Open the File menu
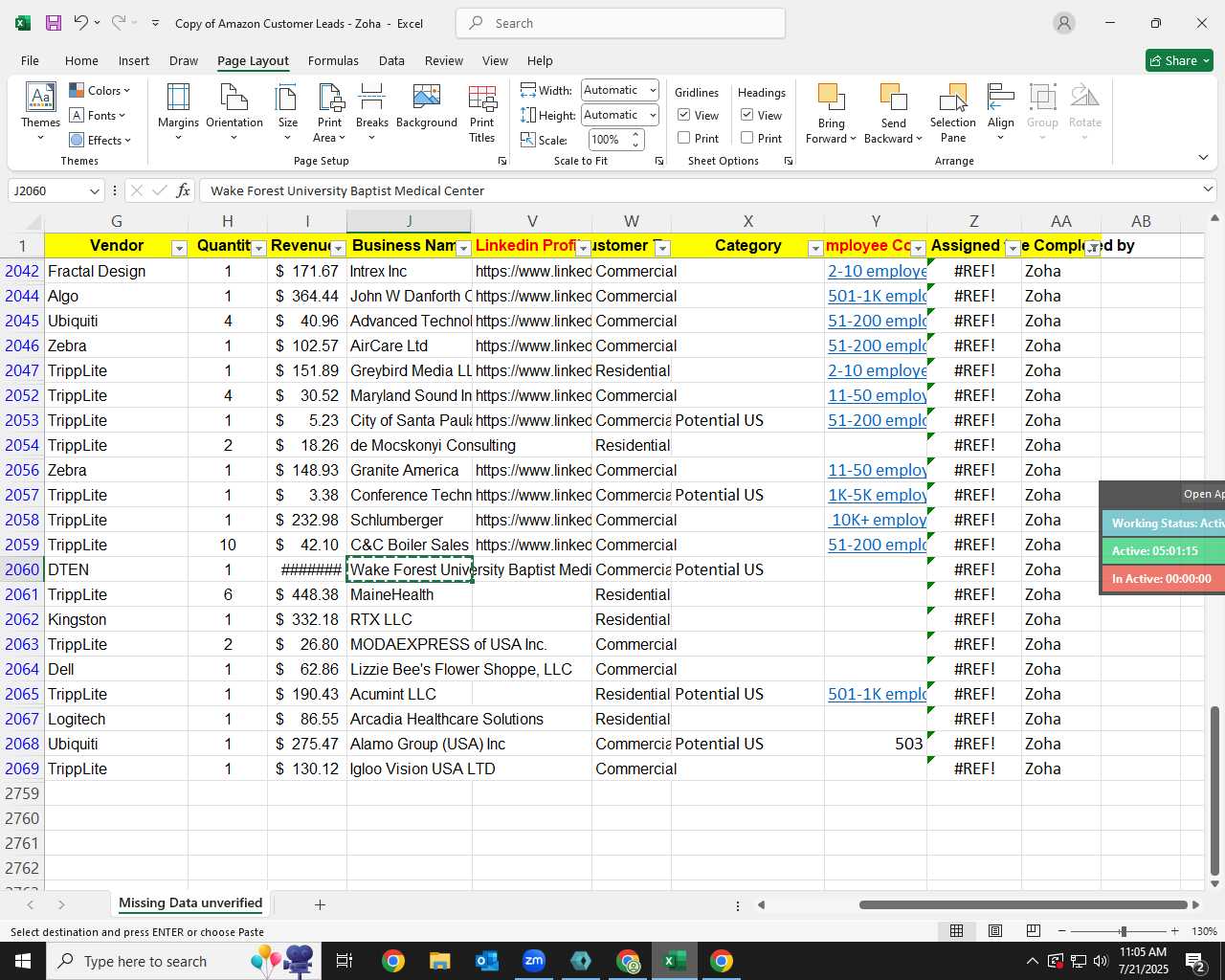The width and height of the screenshot is (1225, 980). (x=30, y=60)
